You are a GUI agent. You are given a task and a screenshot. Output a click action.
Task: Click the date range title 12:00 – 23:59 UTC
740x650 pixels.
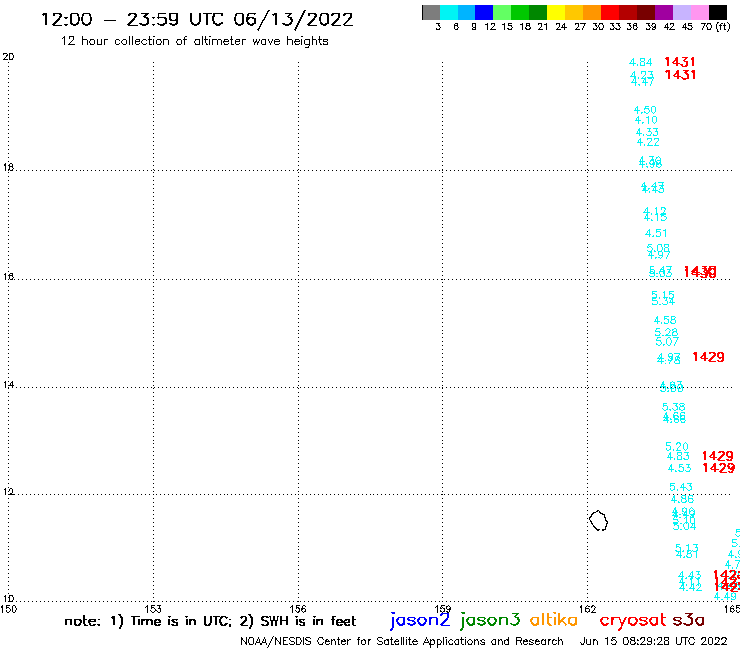pyautogui.click(x=197, y=20)
